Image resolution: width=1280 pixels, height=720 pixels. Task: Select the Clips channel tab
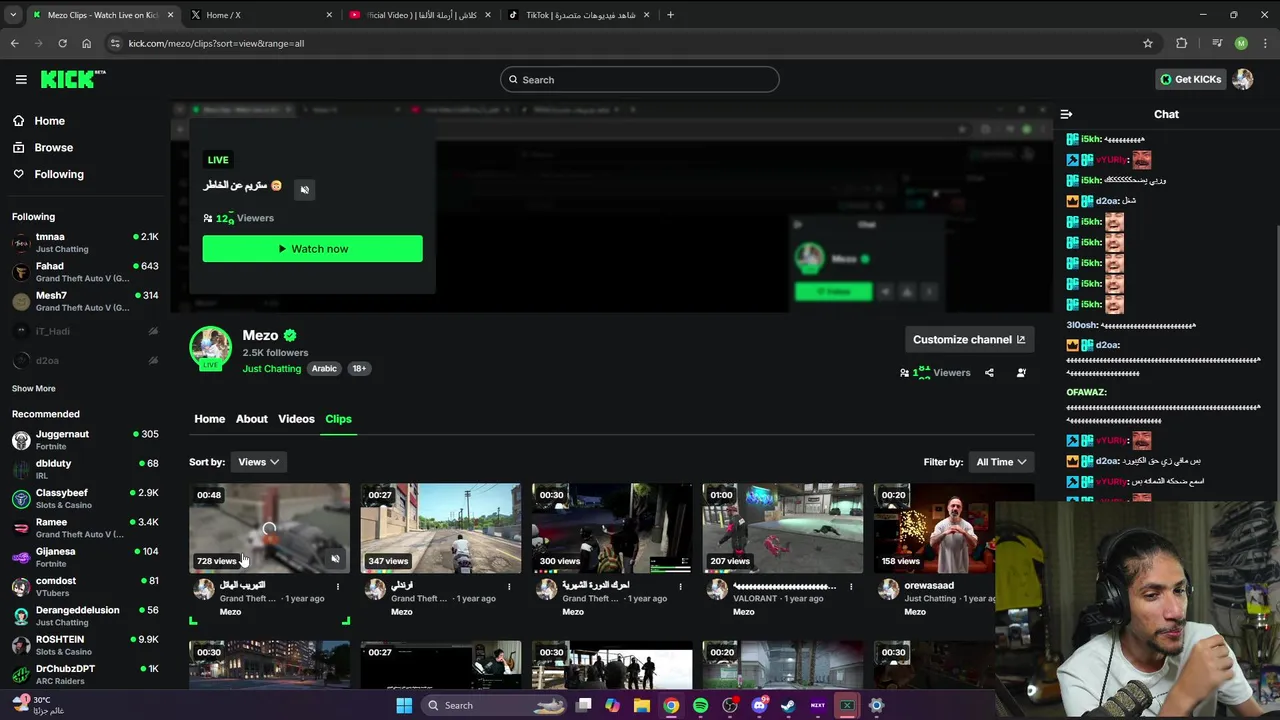coord(338,419)
